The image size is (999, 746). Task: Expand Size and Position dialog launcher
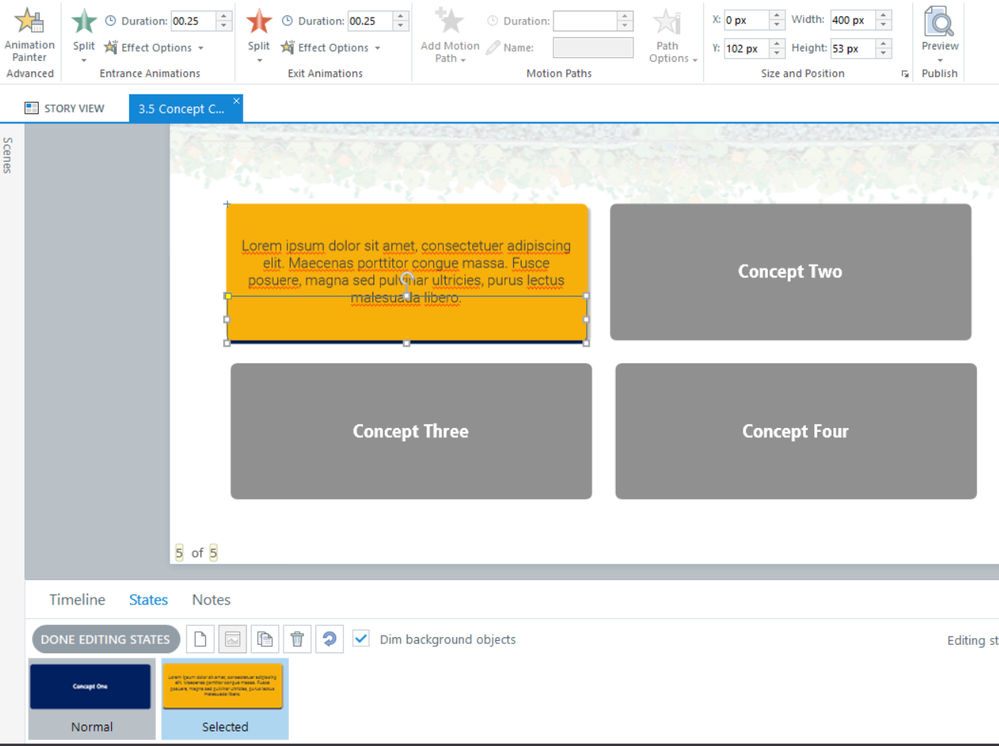point(905,74)
